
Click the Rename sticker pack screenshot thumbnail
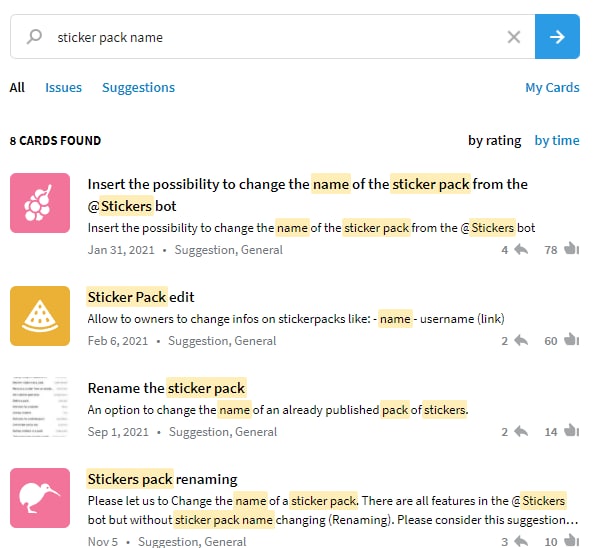click(x=40, y=407)
